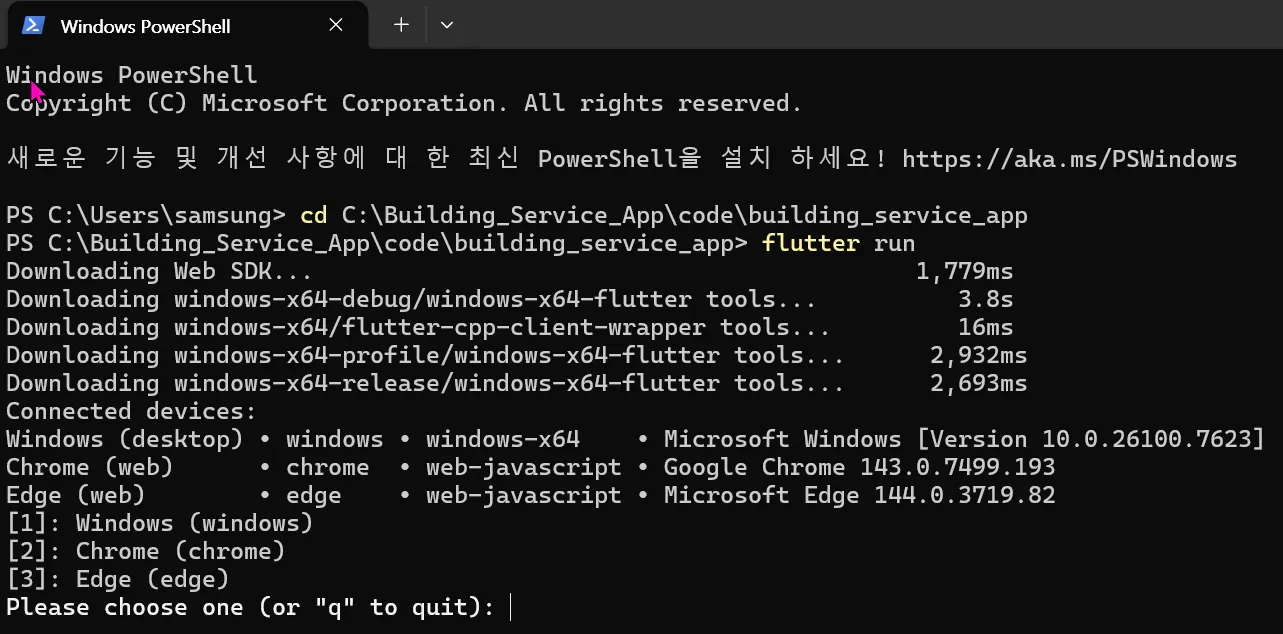This screenshot has height=634, width=1283.
Task: Click the "cd" command on the first prompt line
Action: coord(313,215)
